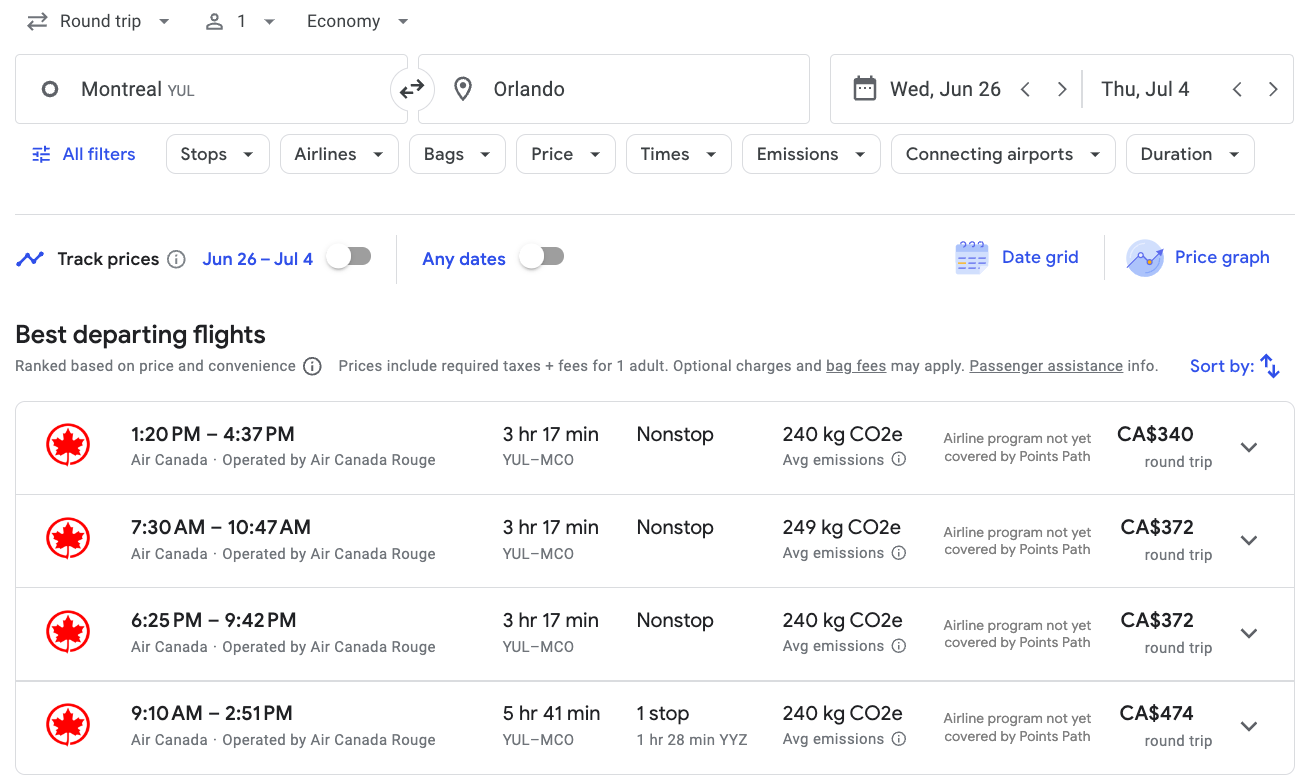The image size is (1311, 778).
Task: Click info icon beside ranking description
Action: (x=312, y=367)
